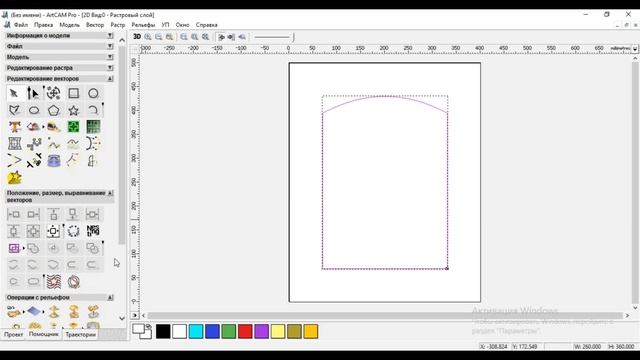Screen dimensions: 640x360
Task: Select the Ellipse drawing tool
Action: [34, 110]
